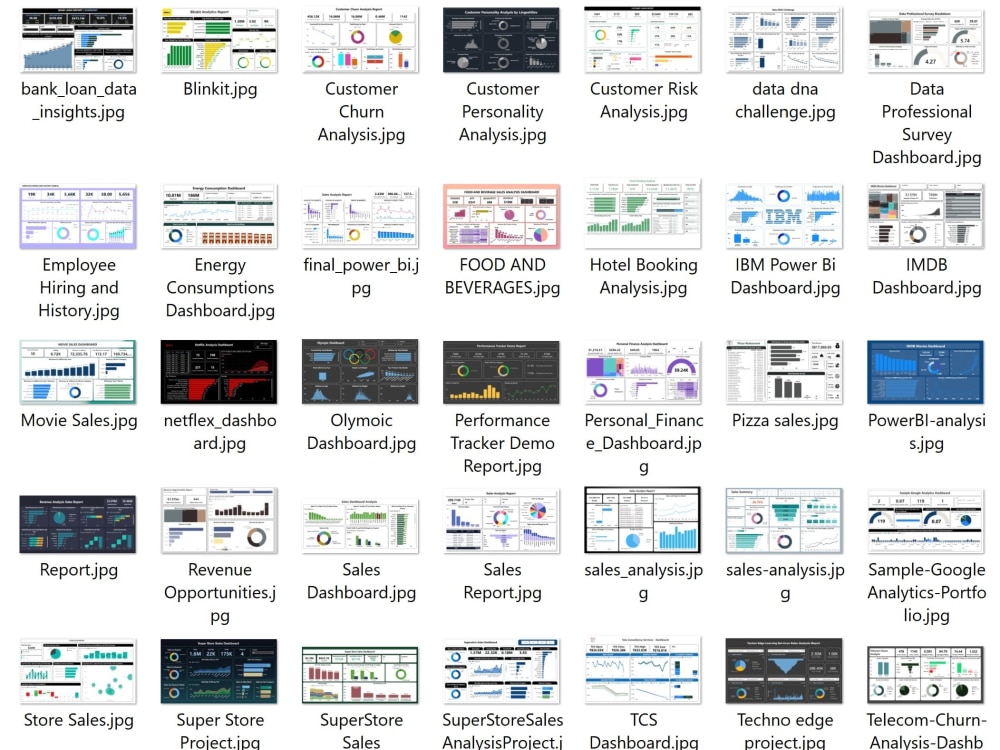Screen dimensions: 1000x750
Task: Open the data dna challenge.jpg thumbnail
Action: pyautogui.click(x=784, y=40)
